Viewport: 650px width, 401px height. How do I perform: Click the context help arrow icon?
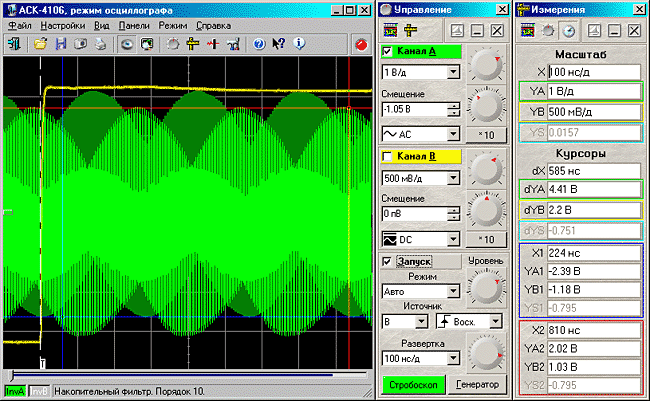coord(279,45)
